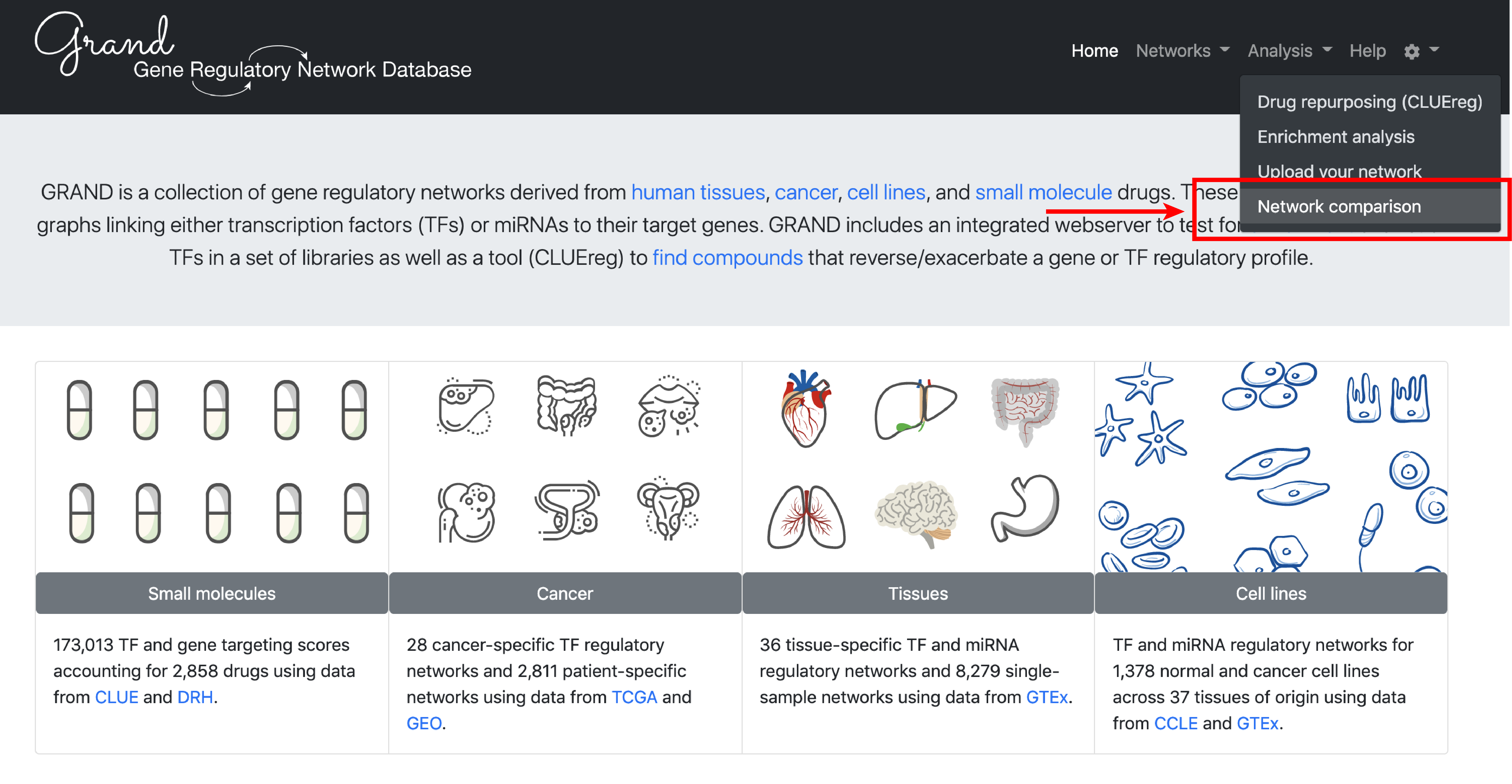Click the stomach tissue icon
This screenshot has height=784, width=1512.
[x=1025, y=508]
